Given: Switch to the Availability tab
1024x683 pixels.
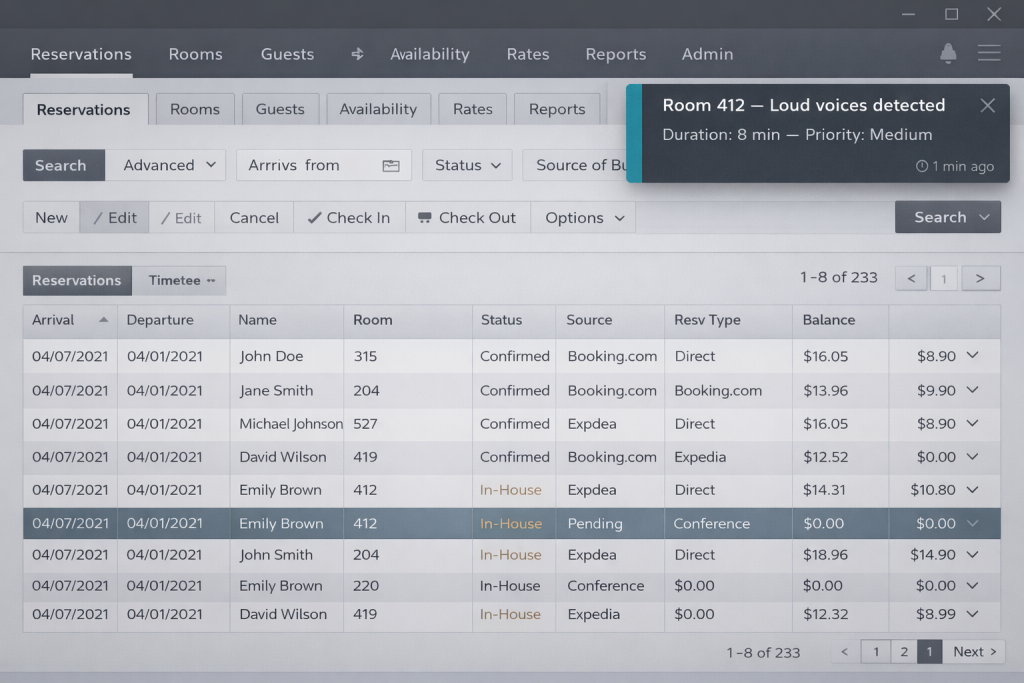Looking at the screenshot, I should 377,110.
